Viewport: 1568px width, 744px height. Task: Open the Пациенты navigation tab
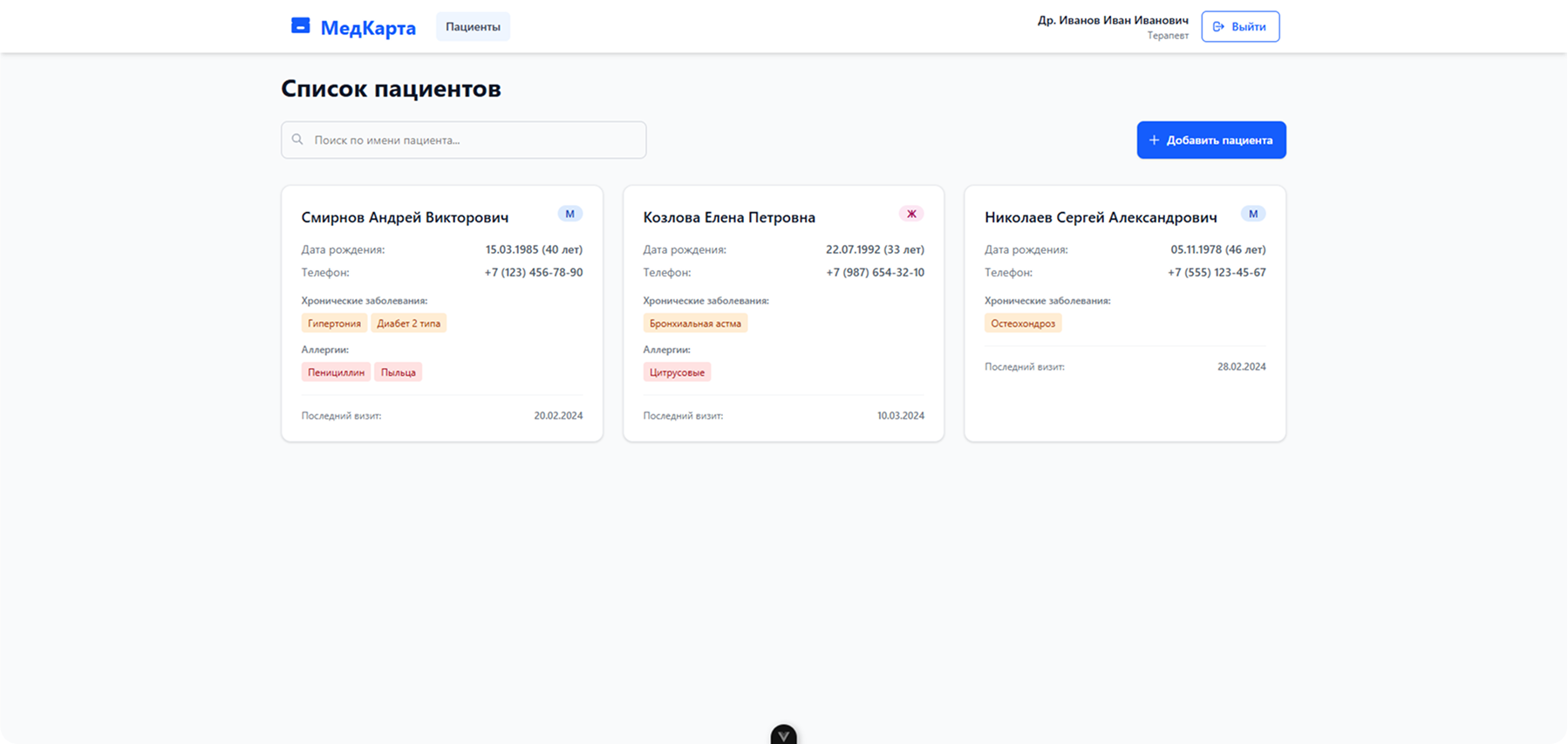click(x=473, y=27)
